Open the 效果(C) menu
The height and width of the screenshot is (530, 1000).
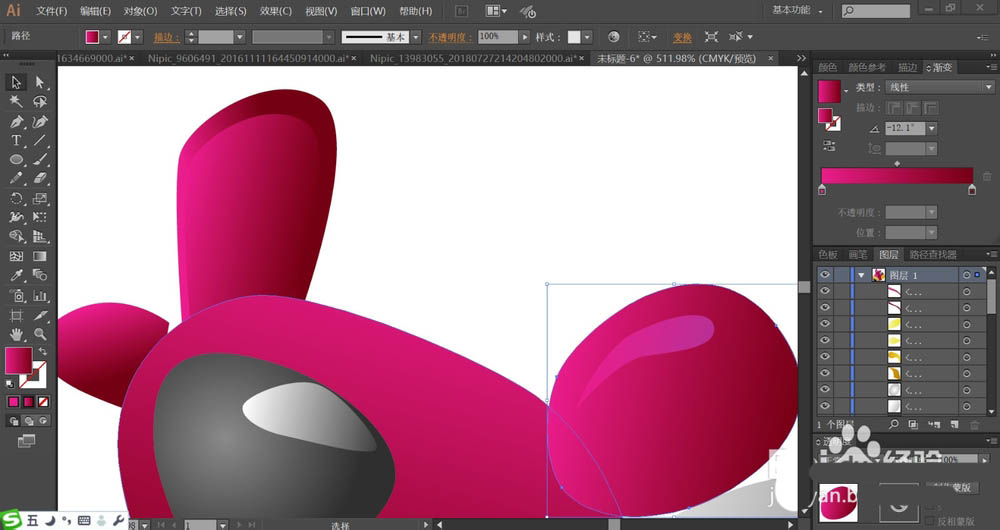pos(275,11)
